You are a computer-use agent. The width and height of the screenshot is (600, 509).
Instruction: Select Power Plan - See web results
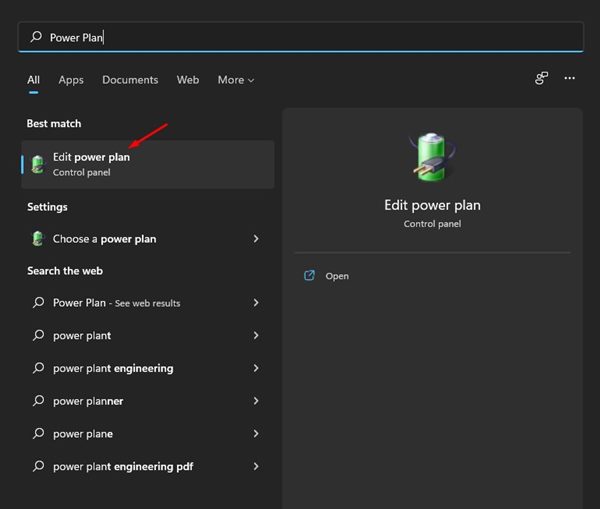coord(145,303)
